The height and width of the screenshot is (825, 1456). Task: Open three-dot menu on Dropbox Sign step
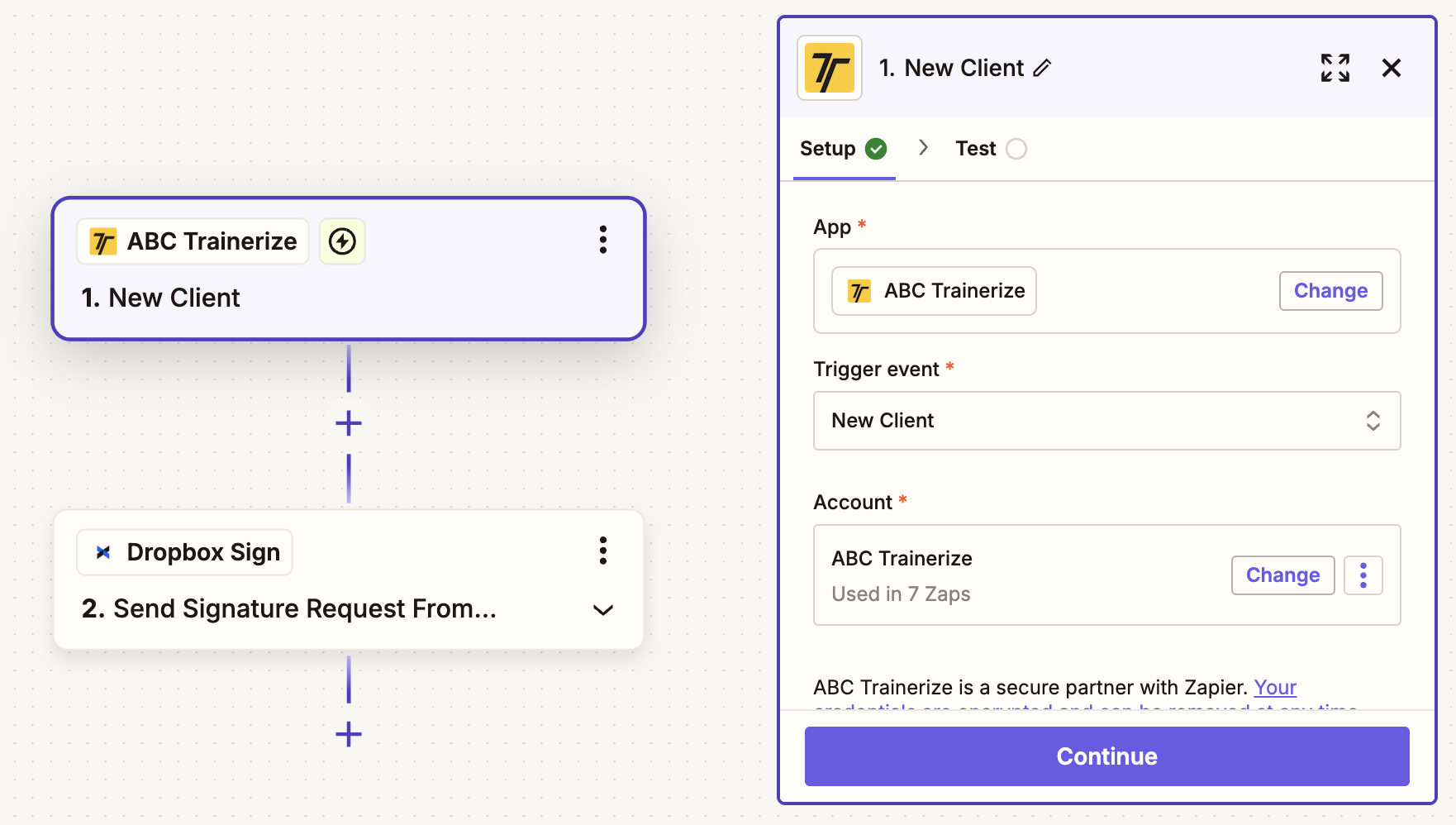point(603,551)
